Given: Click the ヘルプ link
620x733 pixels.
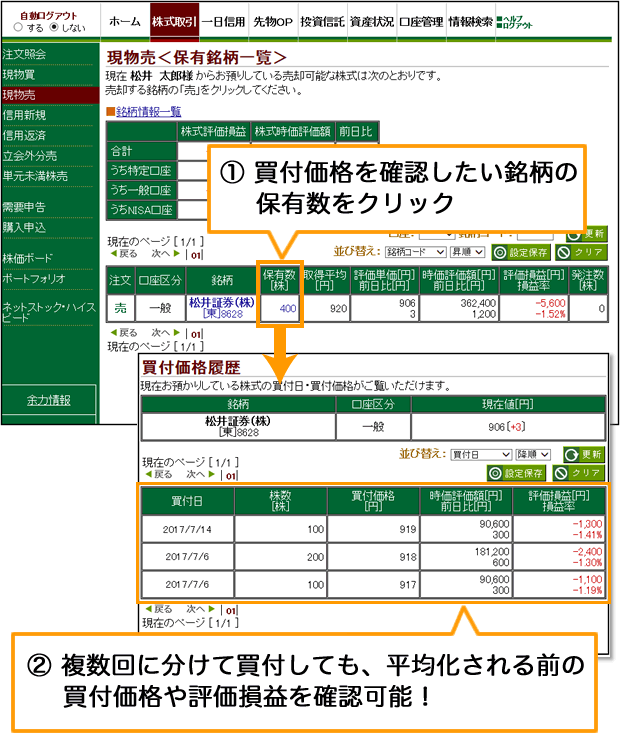Looking at the screenshot, I should click(512, 19).
